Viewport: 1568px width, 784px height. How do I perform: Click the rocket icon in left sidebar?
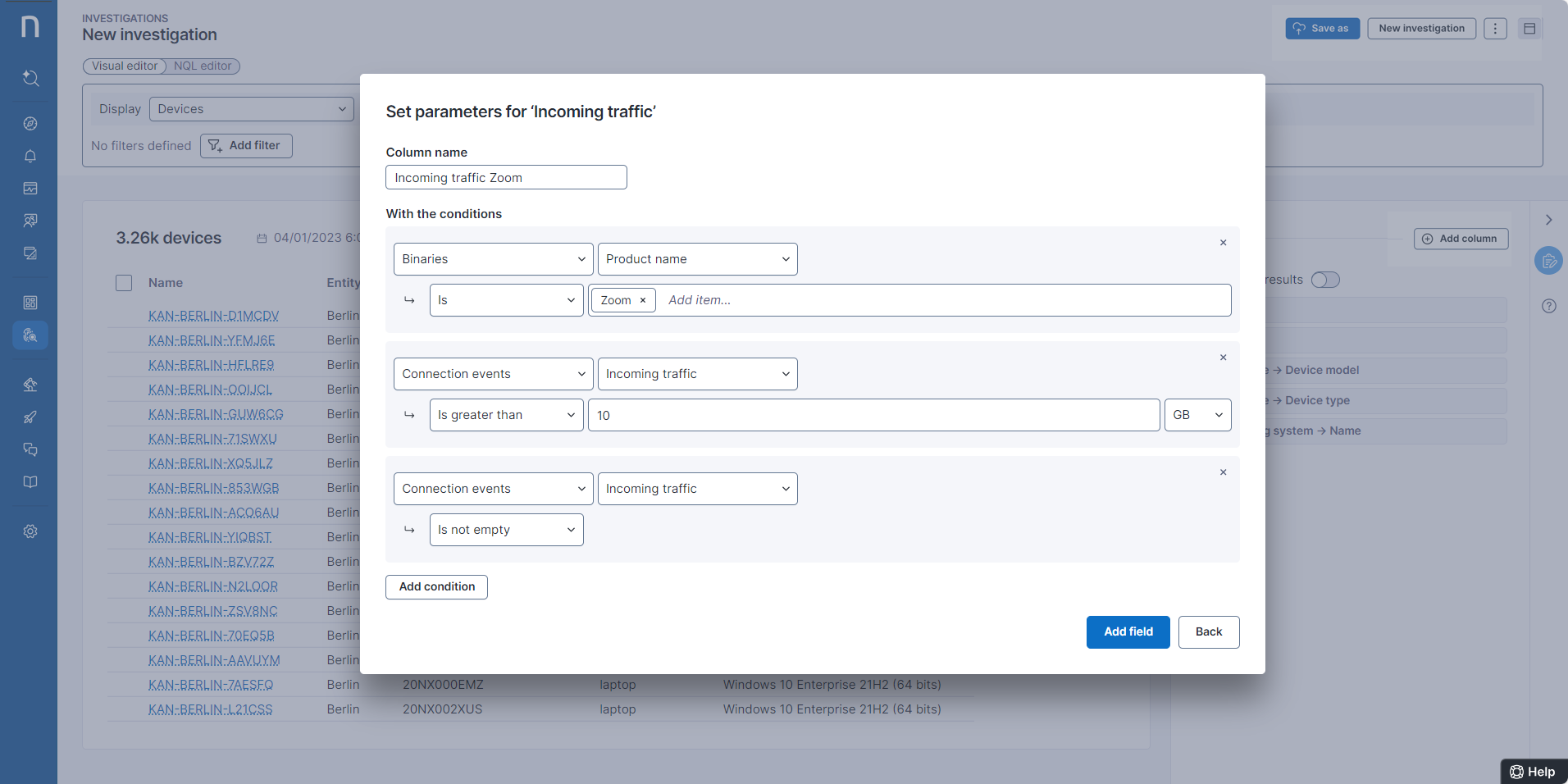[x=30, y=417]
